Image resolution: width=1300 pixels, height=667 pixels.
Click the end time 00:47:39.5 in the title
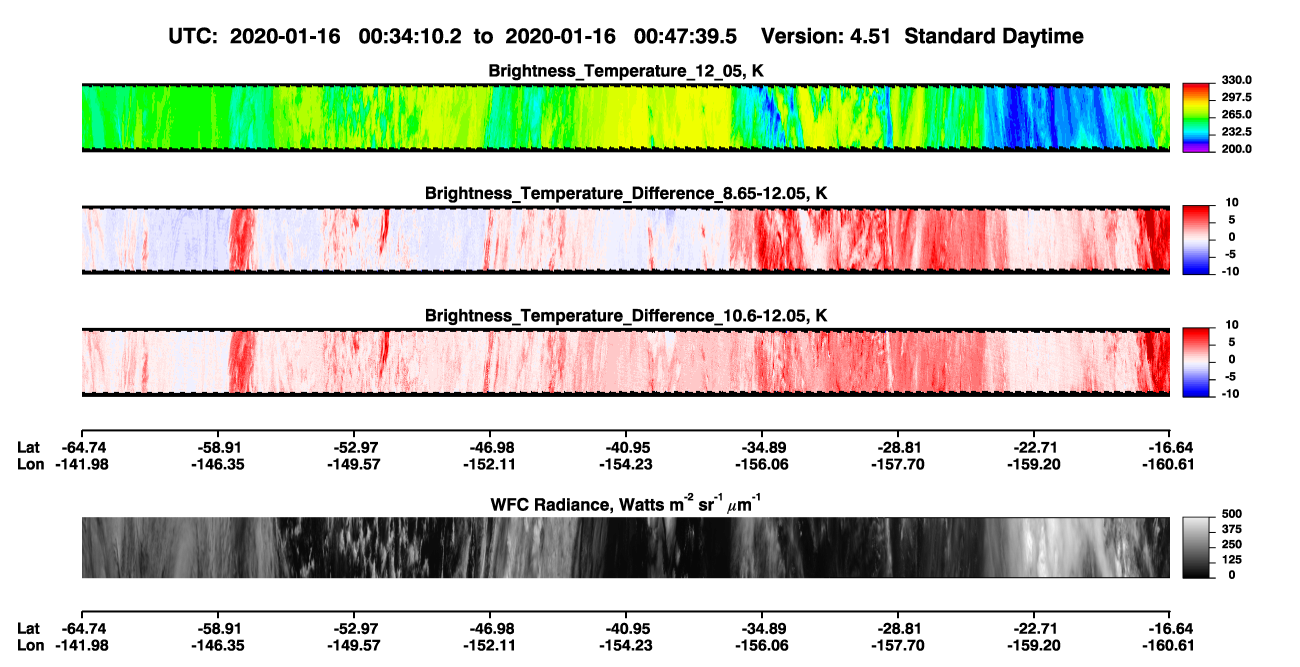click(x=687, y=36)
